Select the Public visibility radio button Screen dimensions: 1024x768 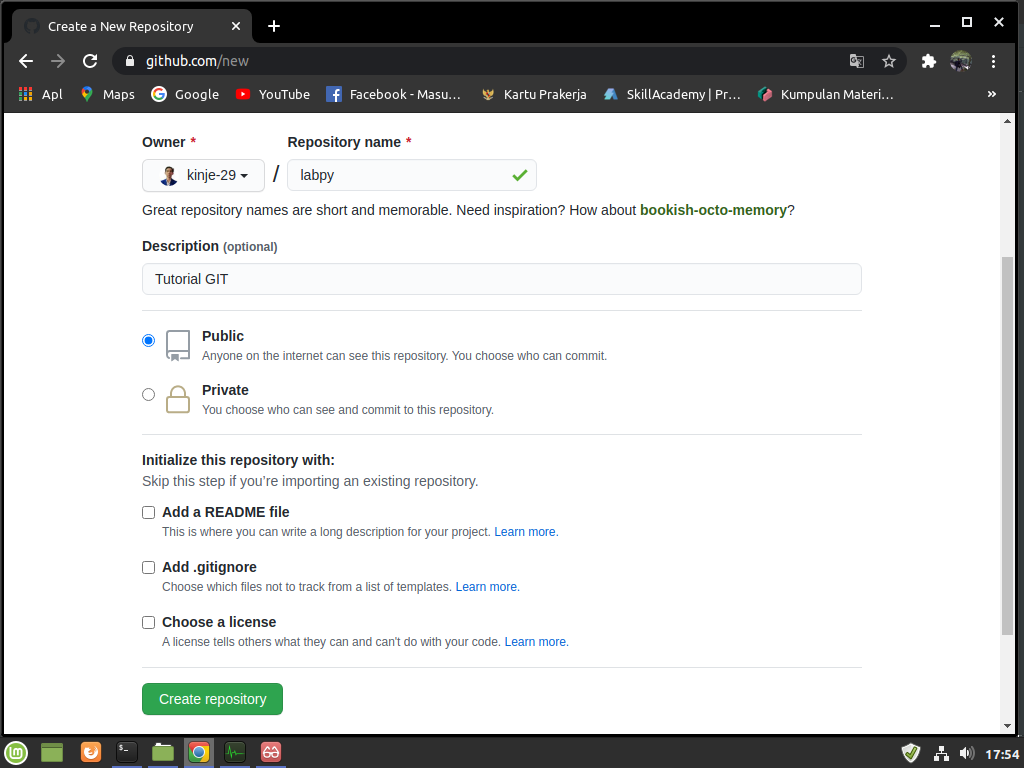[148, 340]
